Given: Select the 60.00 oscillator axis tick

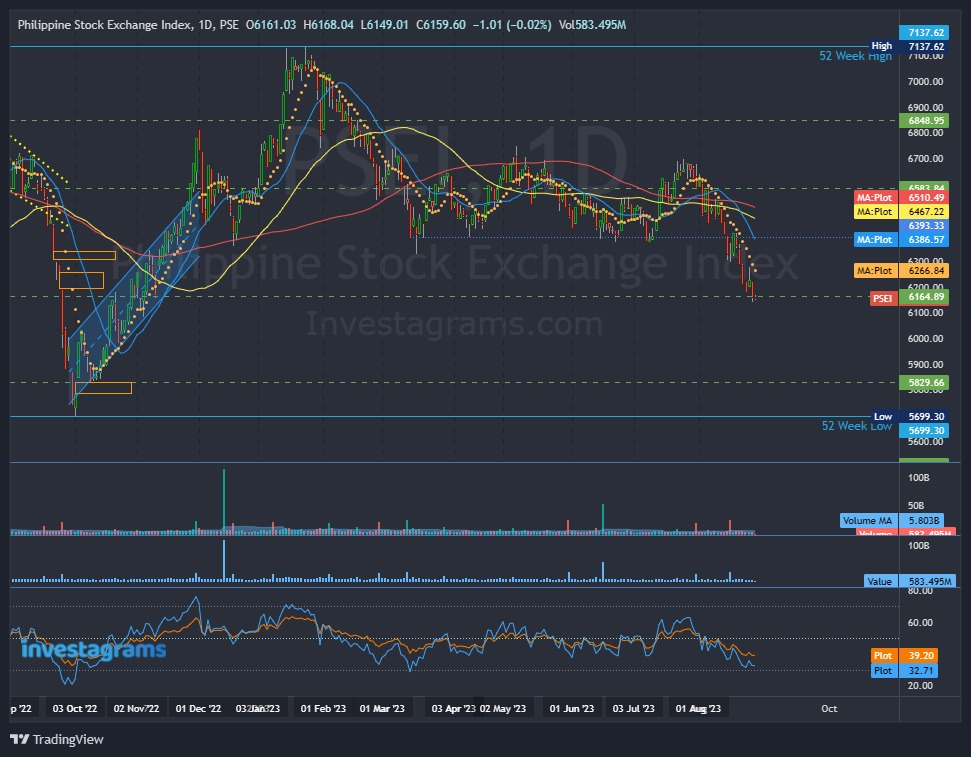Looking at the screenshot, I should (920, 623).
